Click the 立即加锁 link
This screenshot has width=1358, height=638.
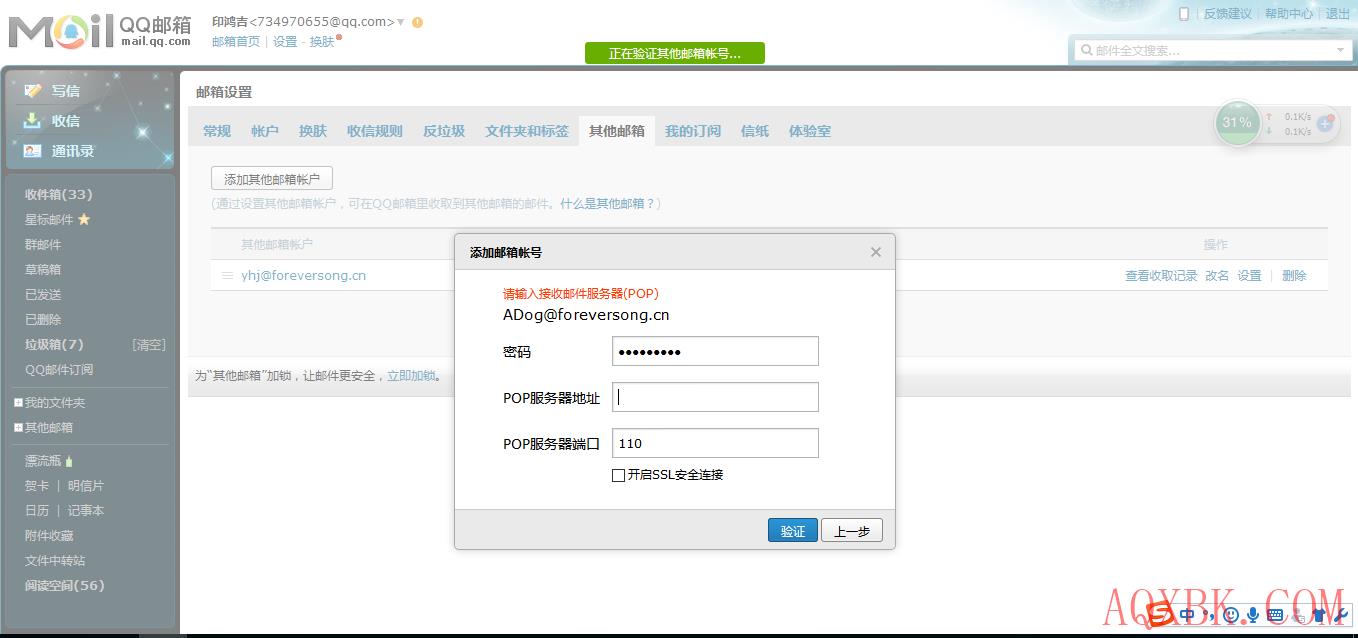411,376
